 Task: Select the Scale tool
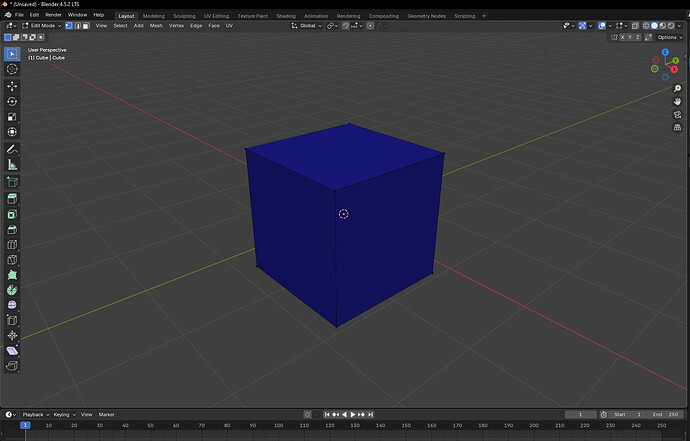point(12,117)
